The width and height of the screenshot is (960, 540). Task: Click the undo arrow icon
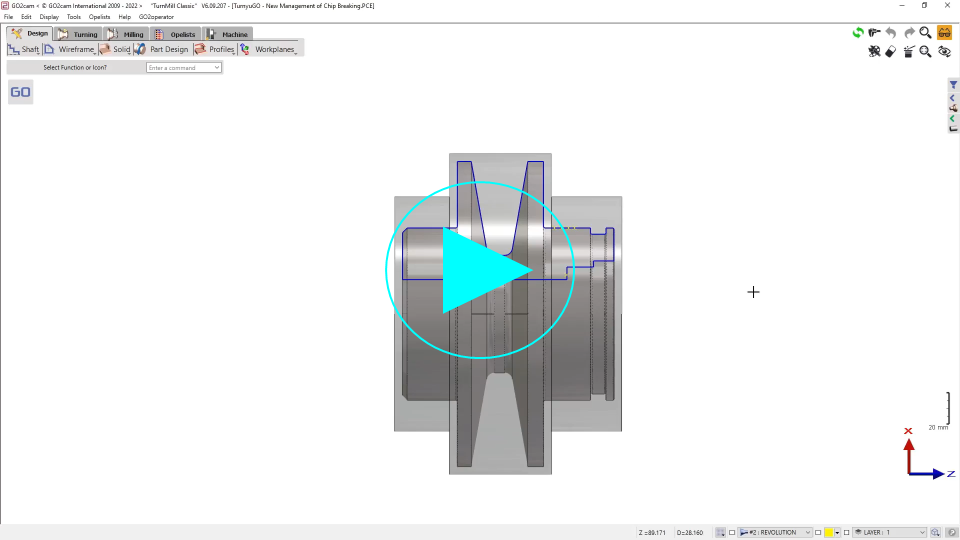point(891,33)
